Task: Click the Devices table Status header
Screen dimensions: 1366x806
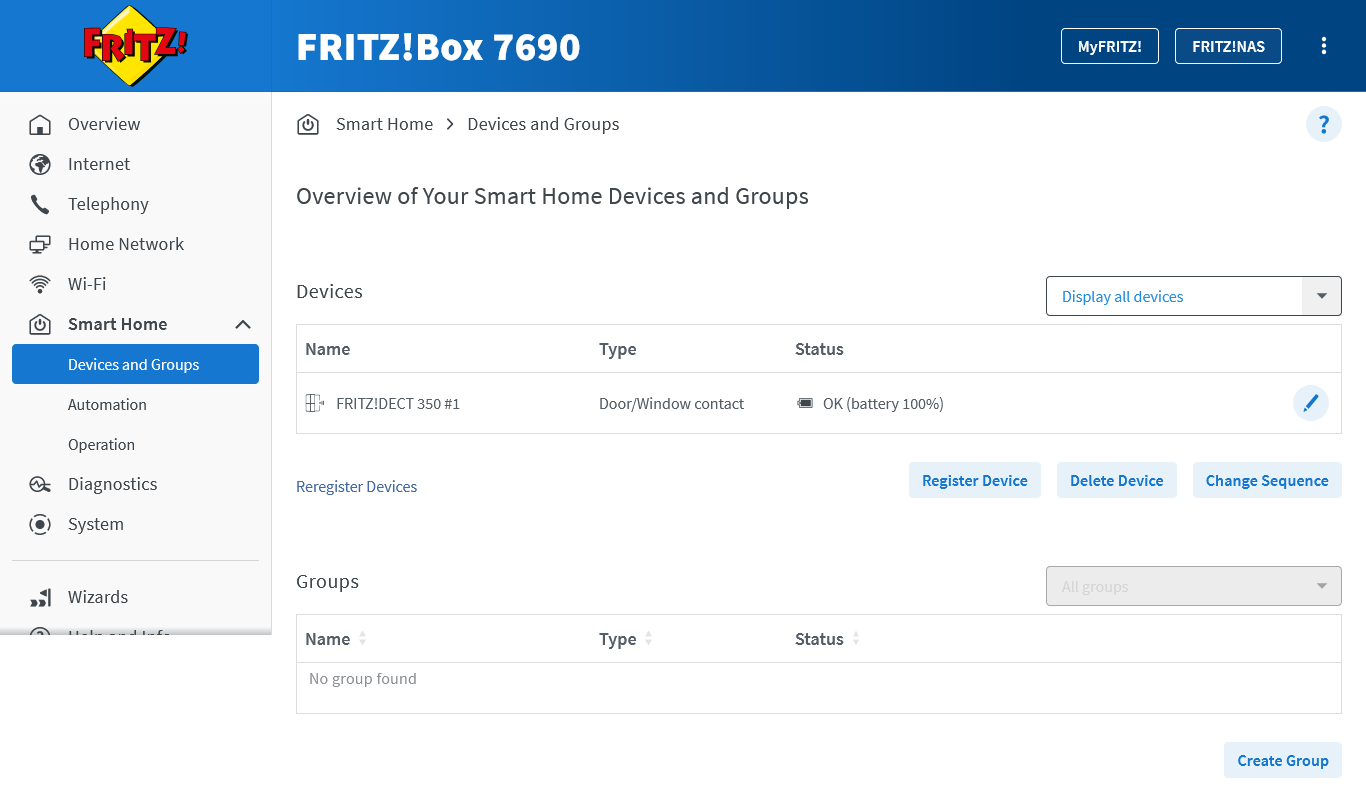Action: coord(819,349)
